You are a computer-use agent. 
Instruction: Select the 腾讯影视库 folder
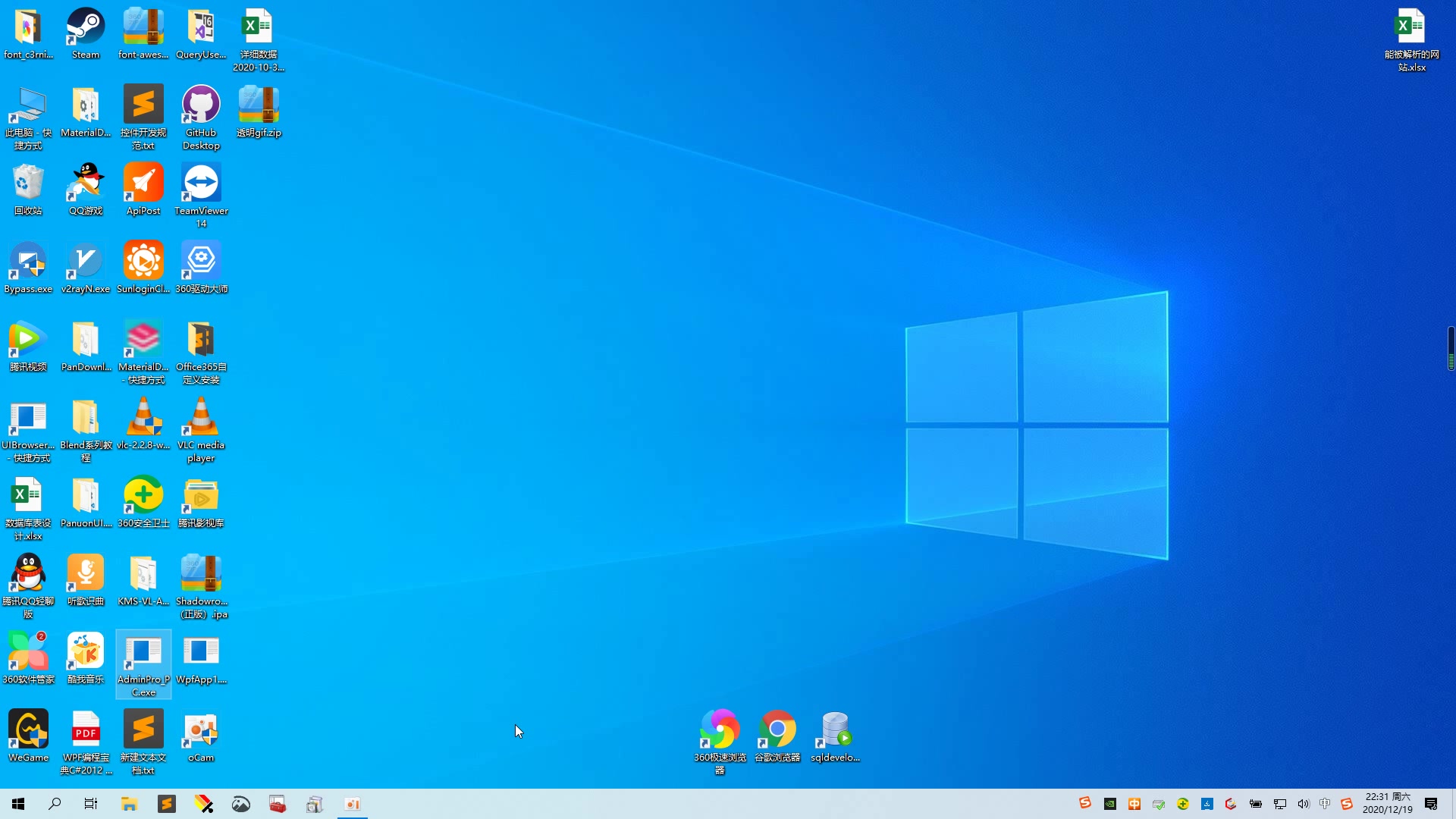coord(201,503)
